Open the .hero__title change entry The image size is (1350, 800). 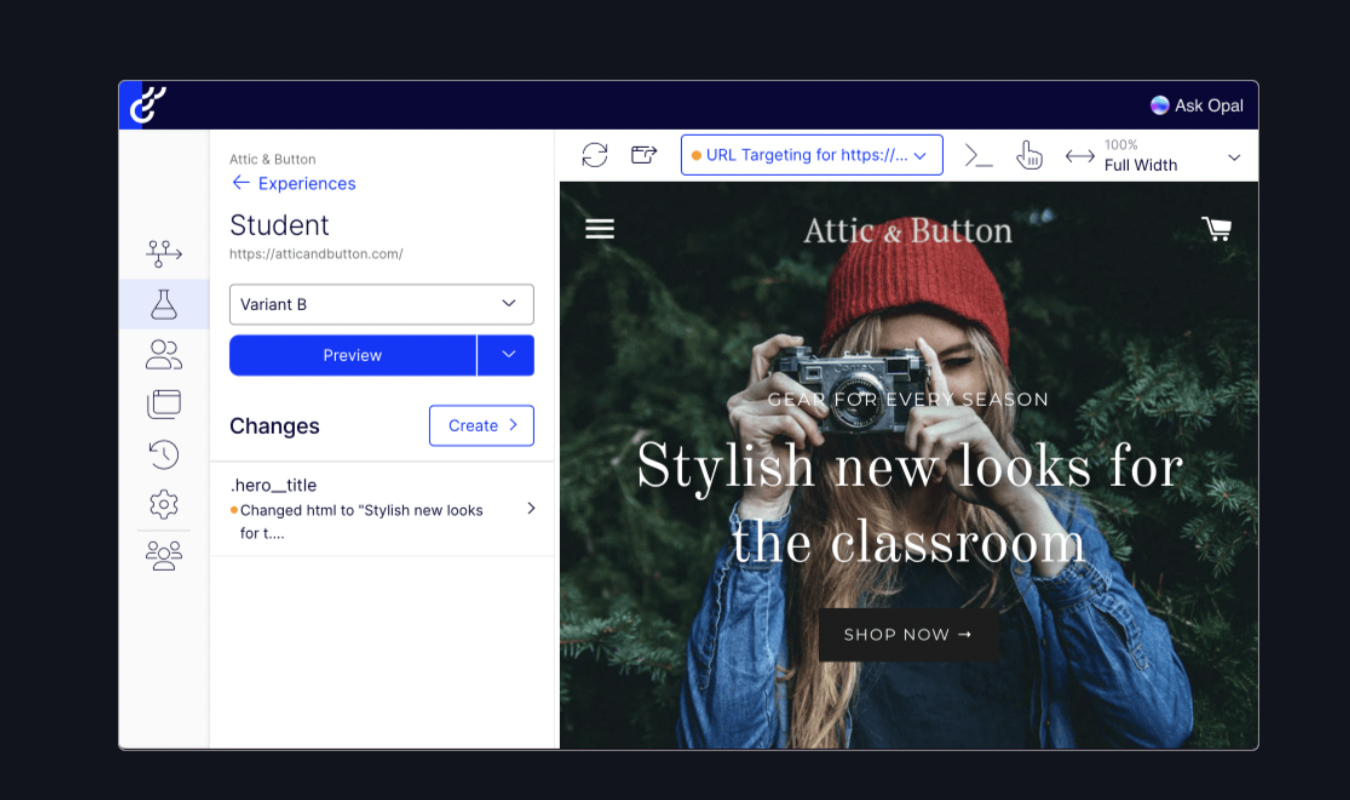(x=381, y=509)
